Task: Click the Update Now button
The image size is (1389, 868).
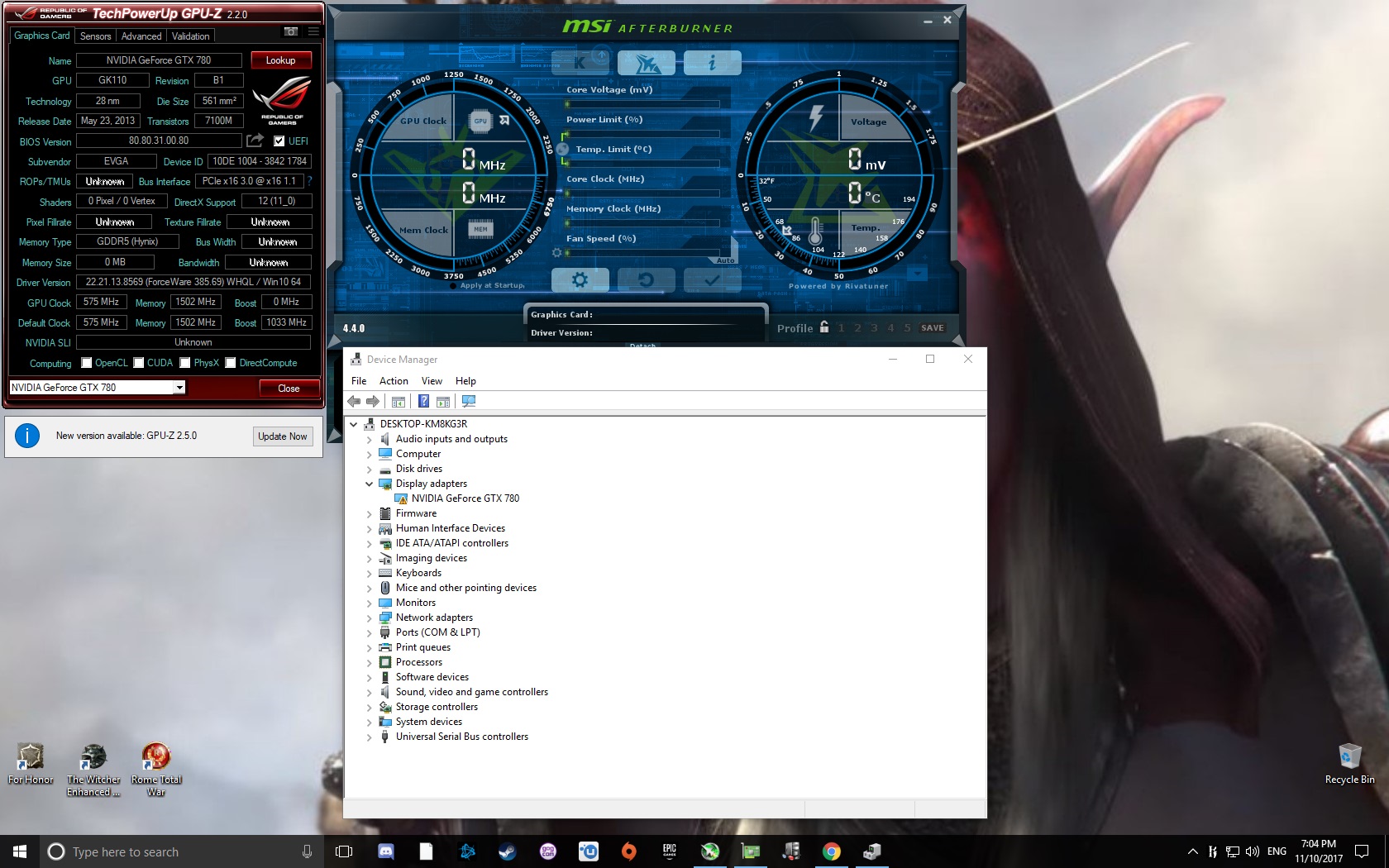Action: click(282, 436)
